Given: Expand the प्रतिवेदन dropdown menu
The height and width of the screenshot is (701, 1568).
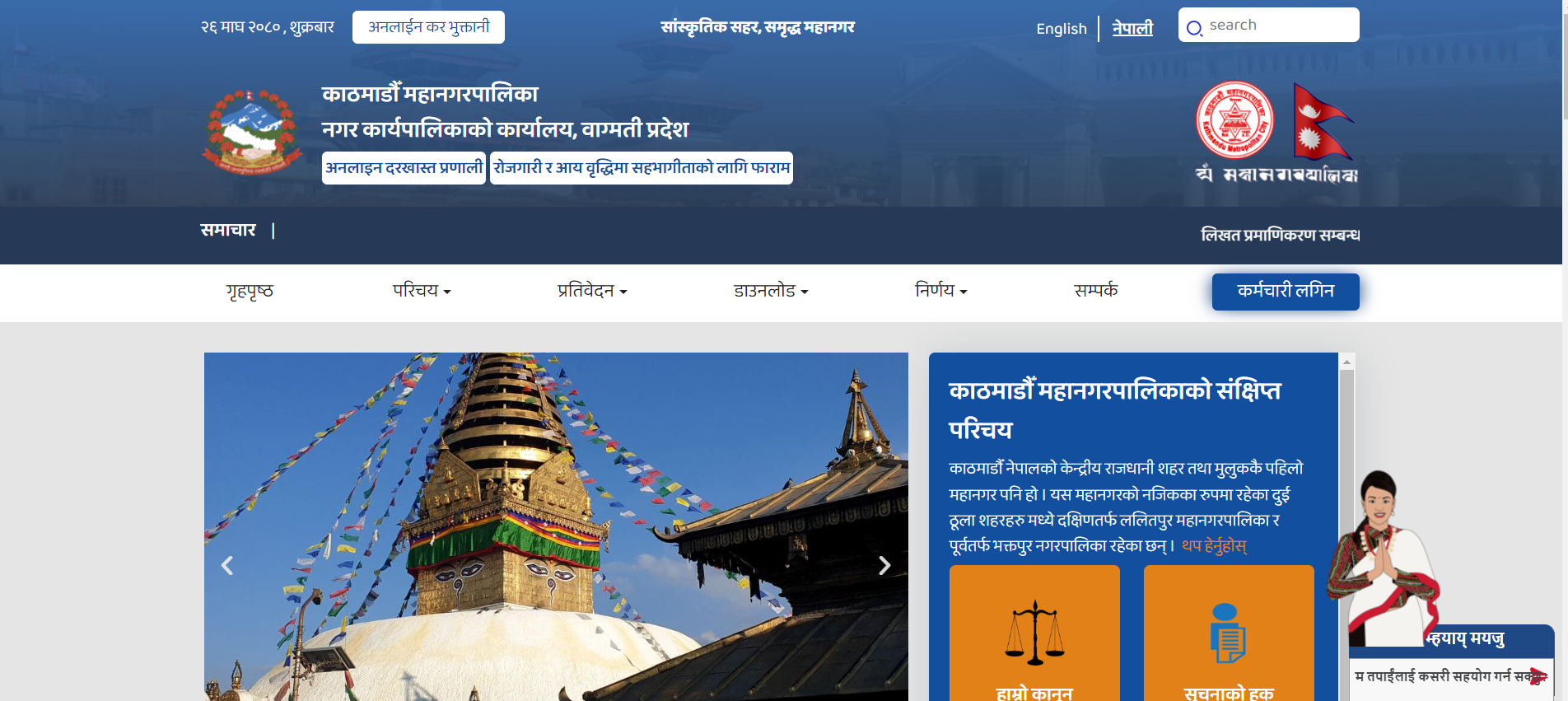Looking at the screenshot, I should point(592,291).
